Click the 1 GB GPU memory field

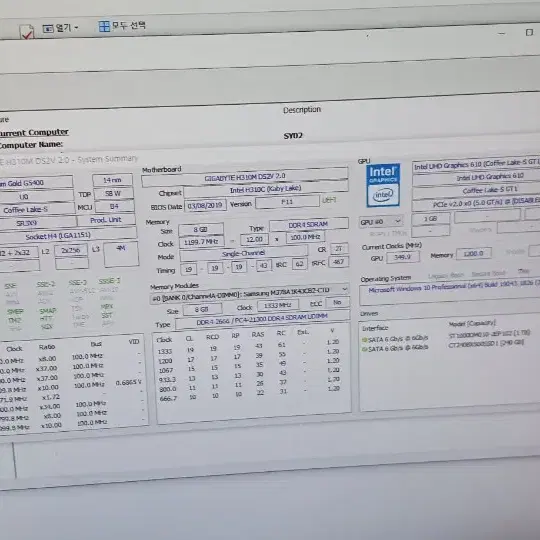pyautogui.click(x=430, y=218)
